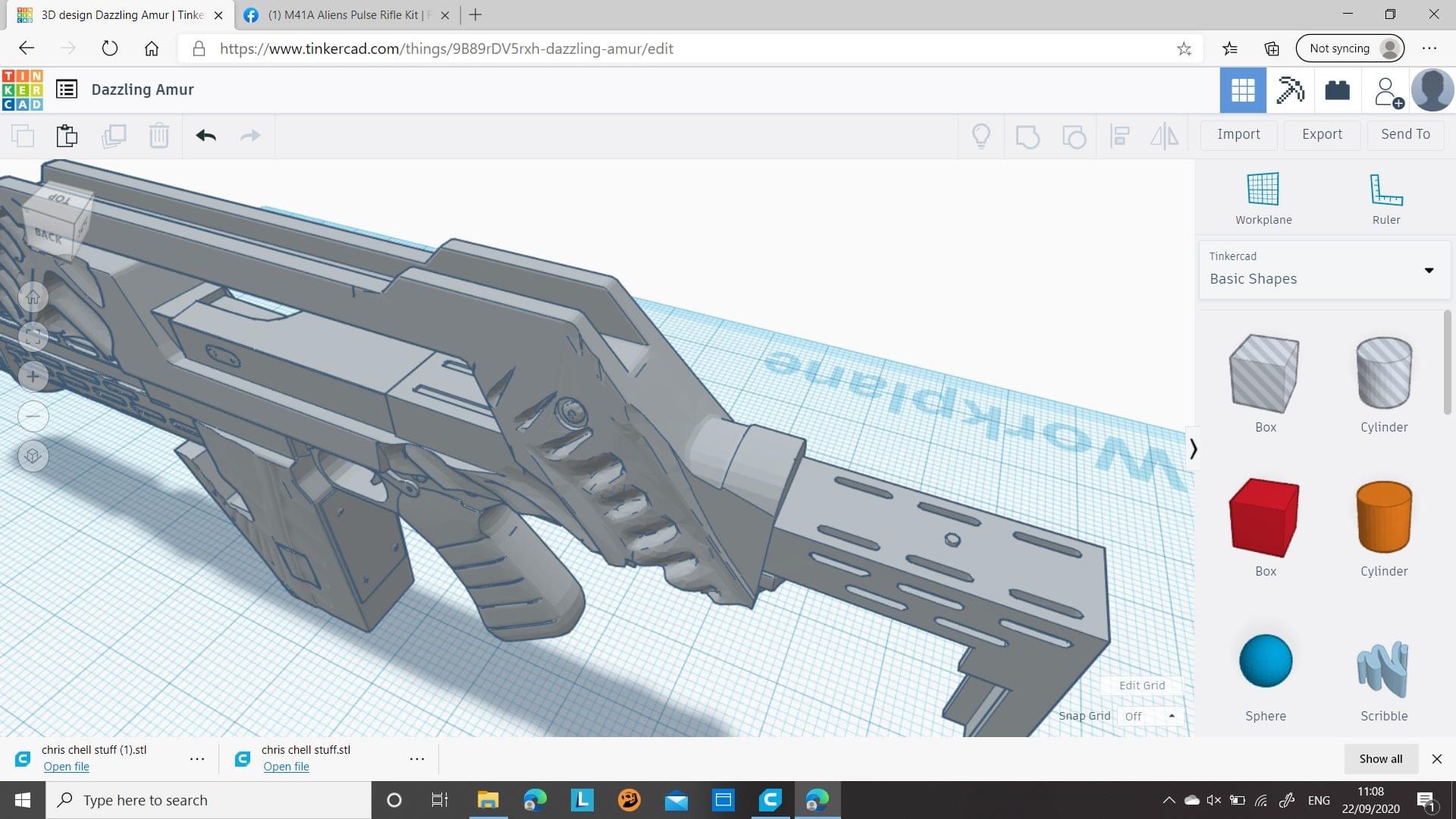Viewport: 1456px width, 819px height.
Task: Open file chris chell stuff.stl
Action: [x=286, y=767]
